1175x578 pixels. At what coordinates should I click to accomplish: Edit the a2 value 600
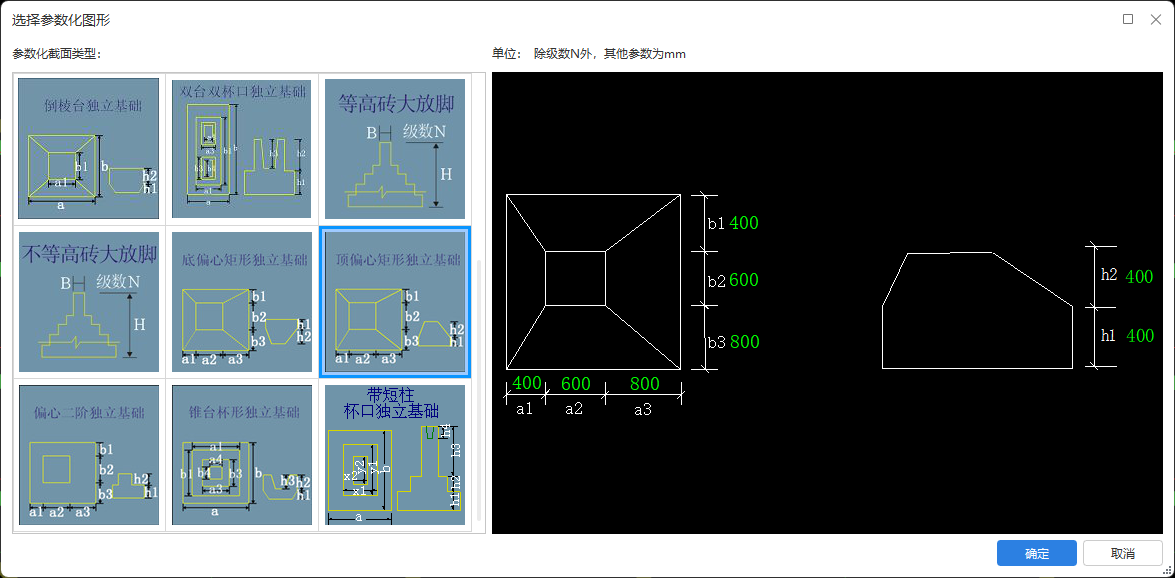[x=576, y=384]
